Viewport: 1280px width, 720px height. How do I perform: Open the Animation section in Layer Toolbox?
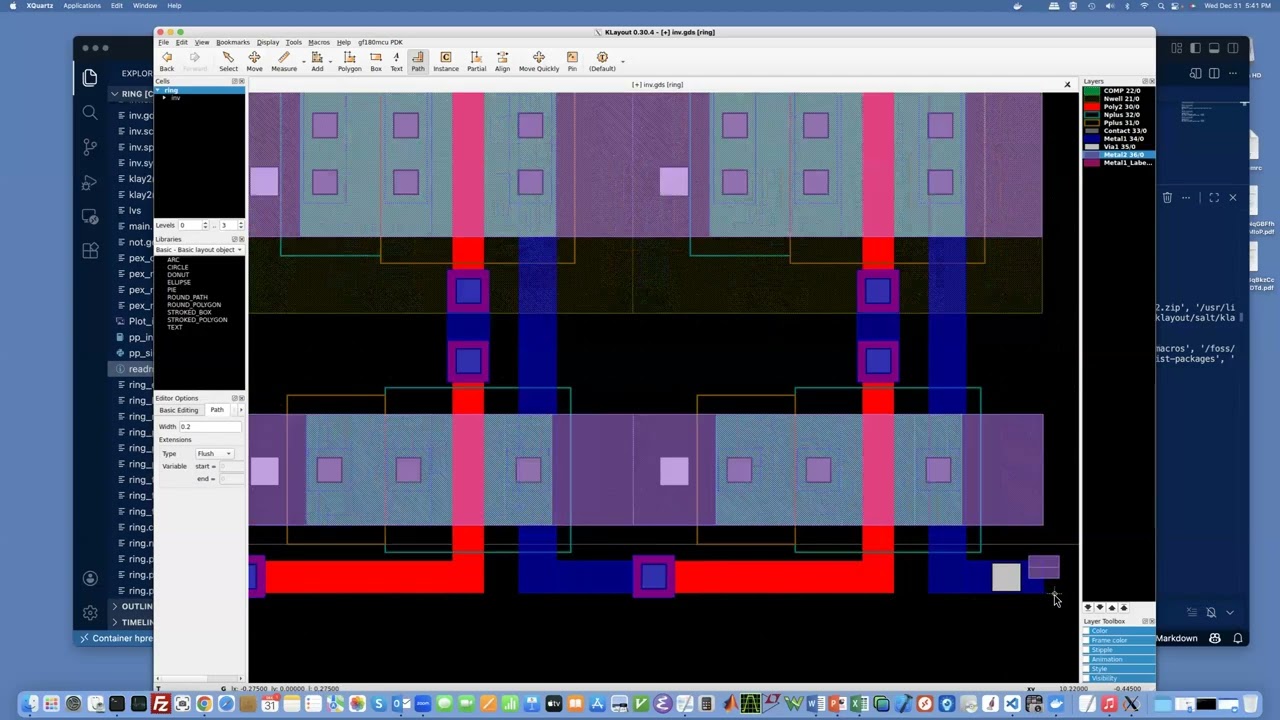(1119, 659)
